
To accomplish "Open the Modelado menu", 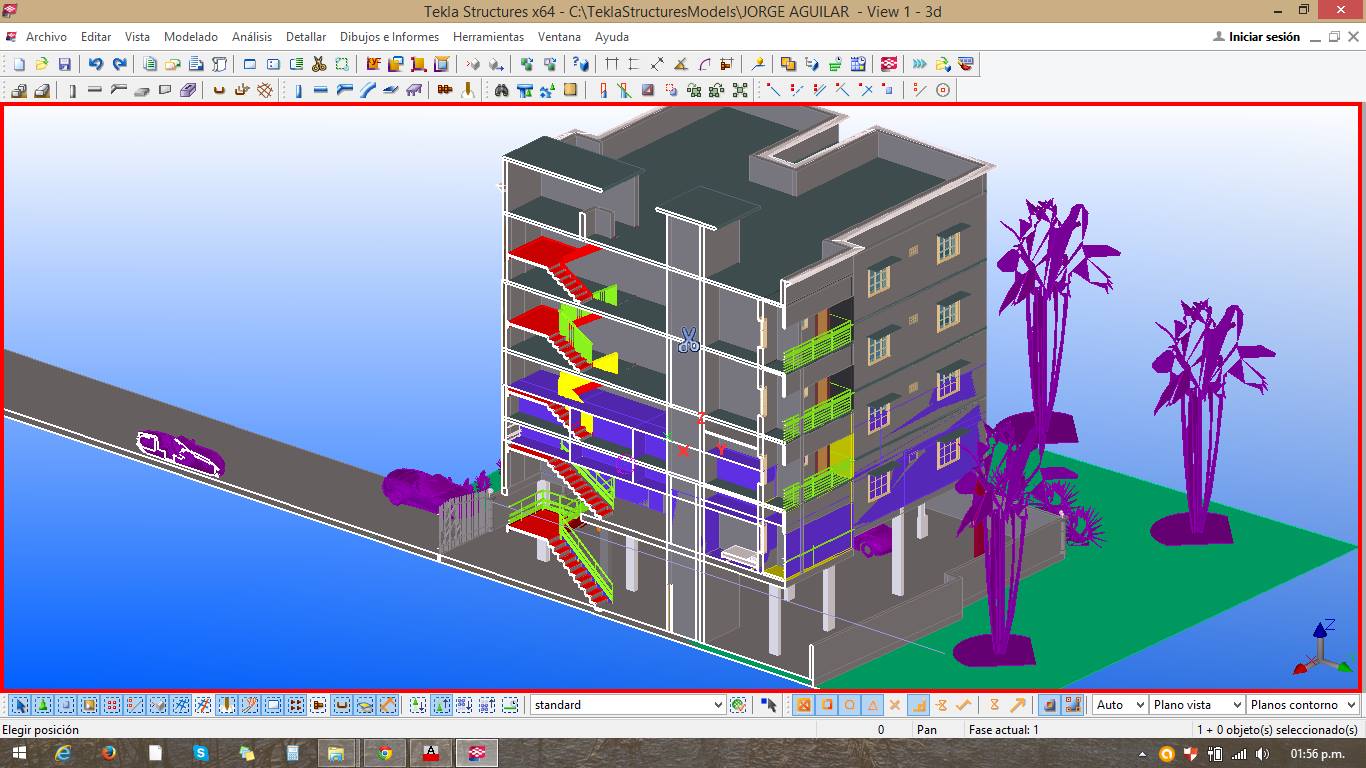I will (x=190, y=37).
